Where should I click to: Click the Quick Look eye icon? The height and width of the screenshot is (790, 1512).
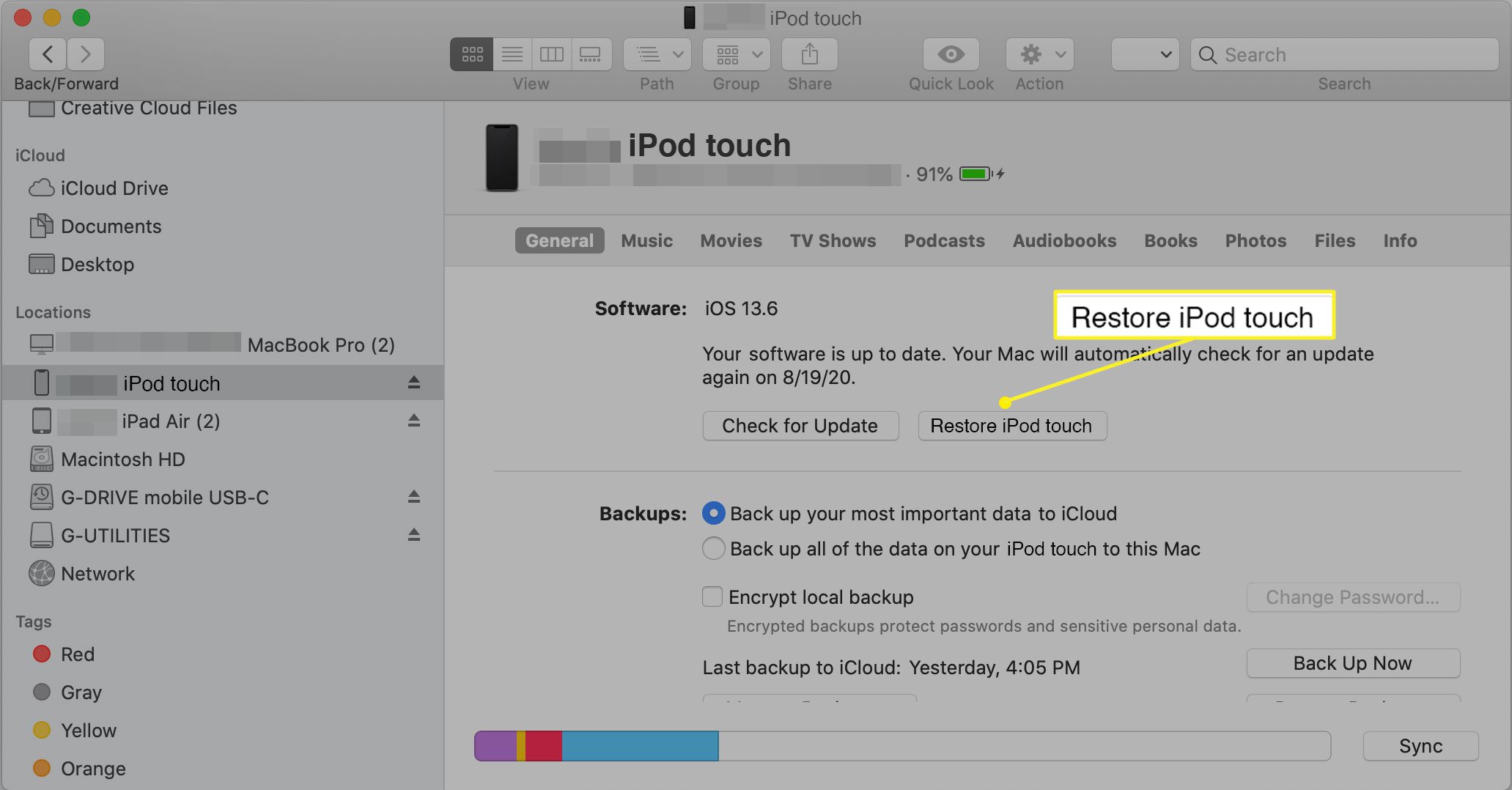(x=951, y=54)
